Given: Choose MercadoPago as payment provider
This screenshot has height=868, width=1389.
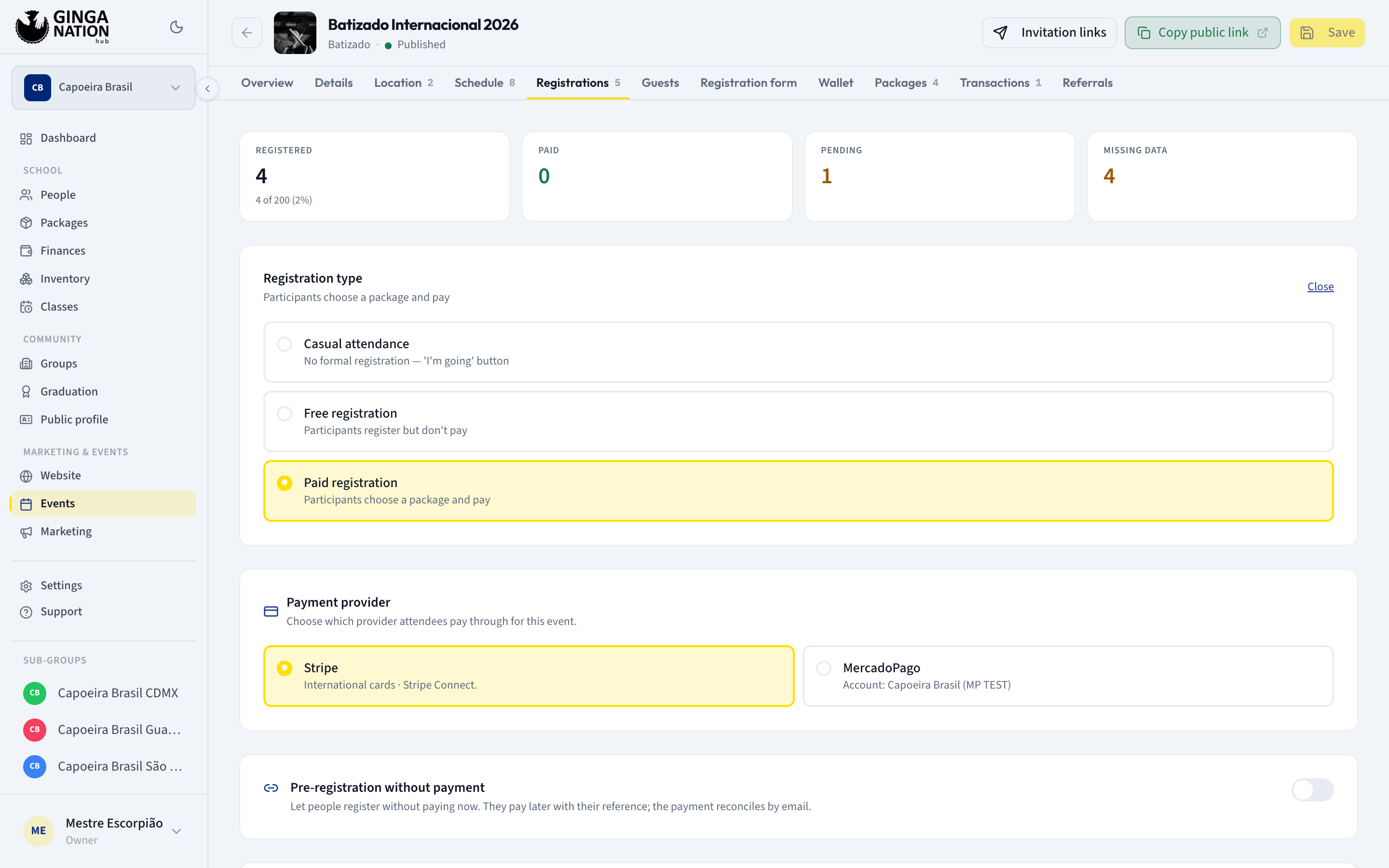Looking at the screenshot, I should (1068, 676).
